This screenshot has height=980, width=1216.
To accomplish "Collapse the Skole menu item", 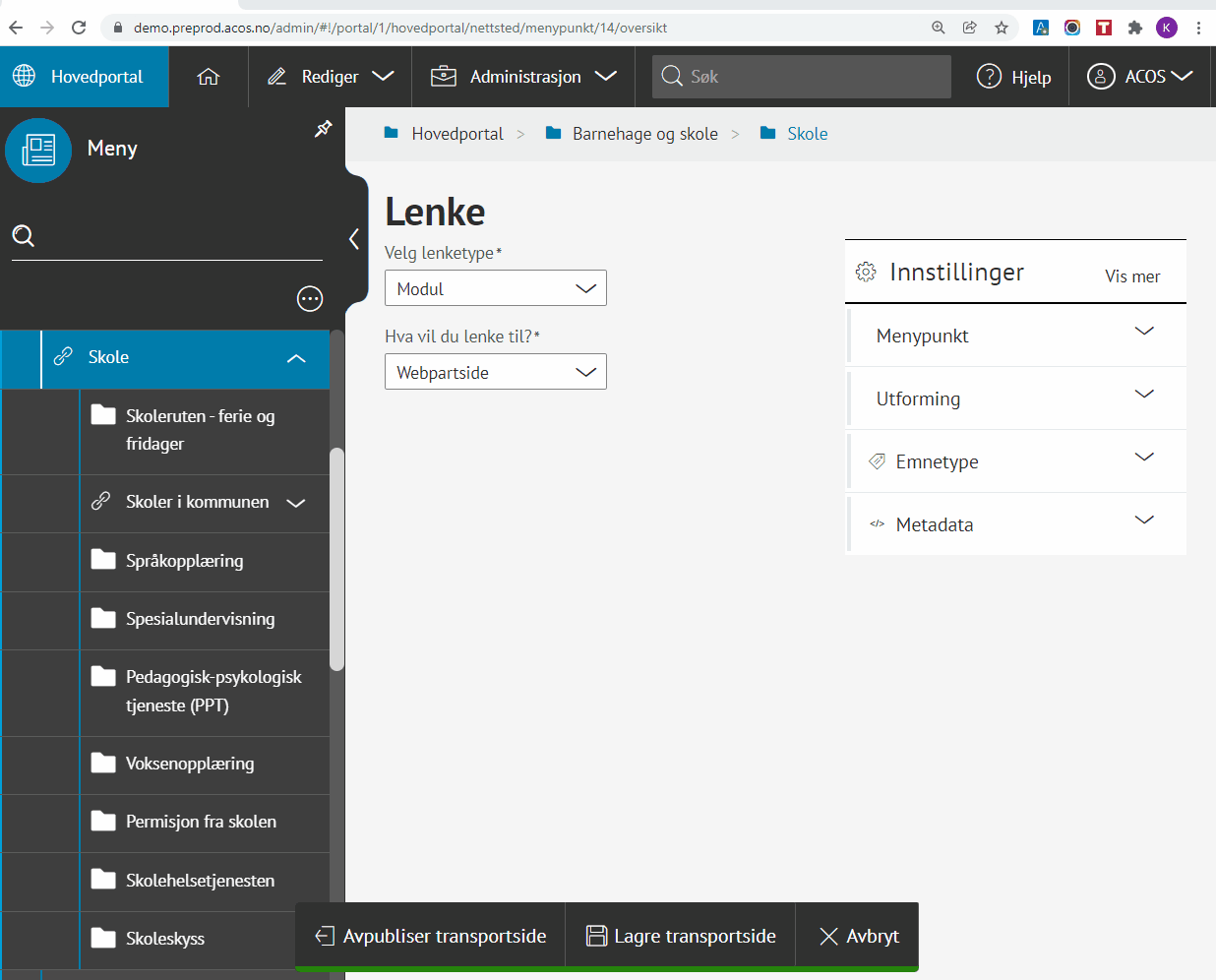I will 296,358.
